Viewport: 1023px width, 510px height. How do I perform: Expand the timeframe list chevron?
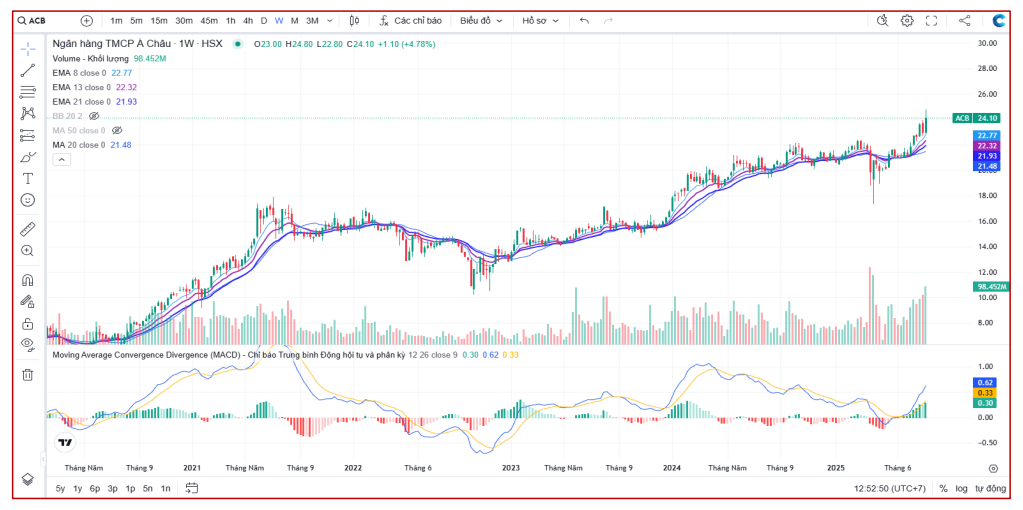click(x=329, y=20)
